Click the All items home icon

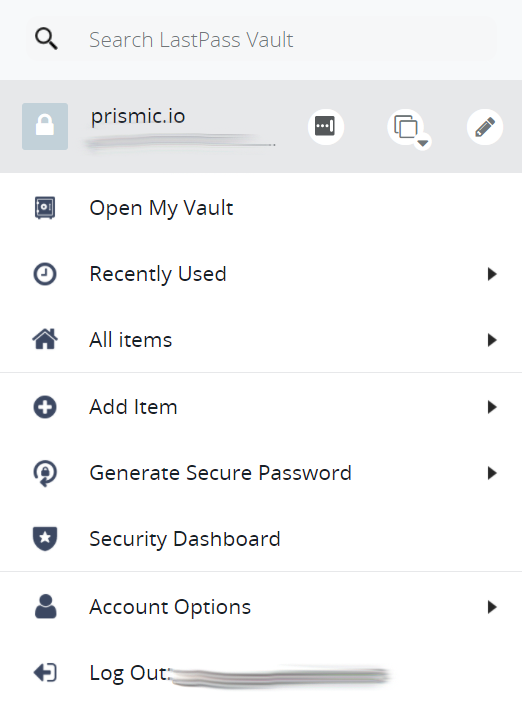[x=45, y=339]
